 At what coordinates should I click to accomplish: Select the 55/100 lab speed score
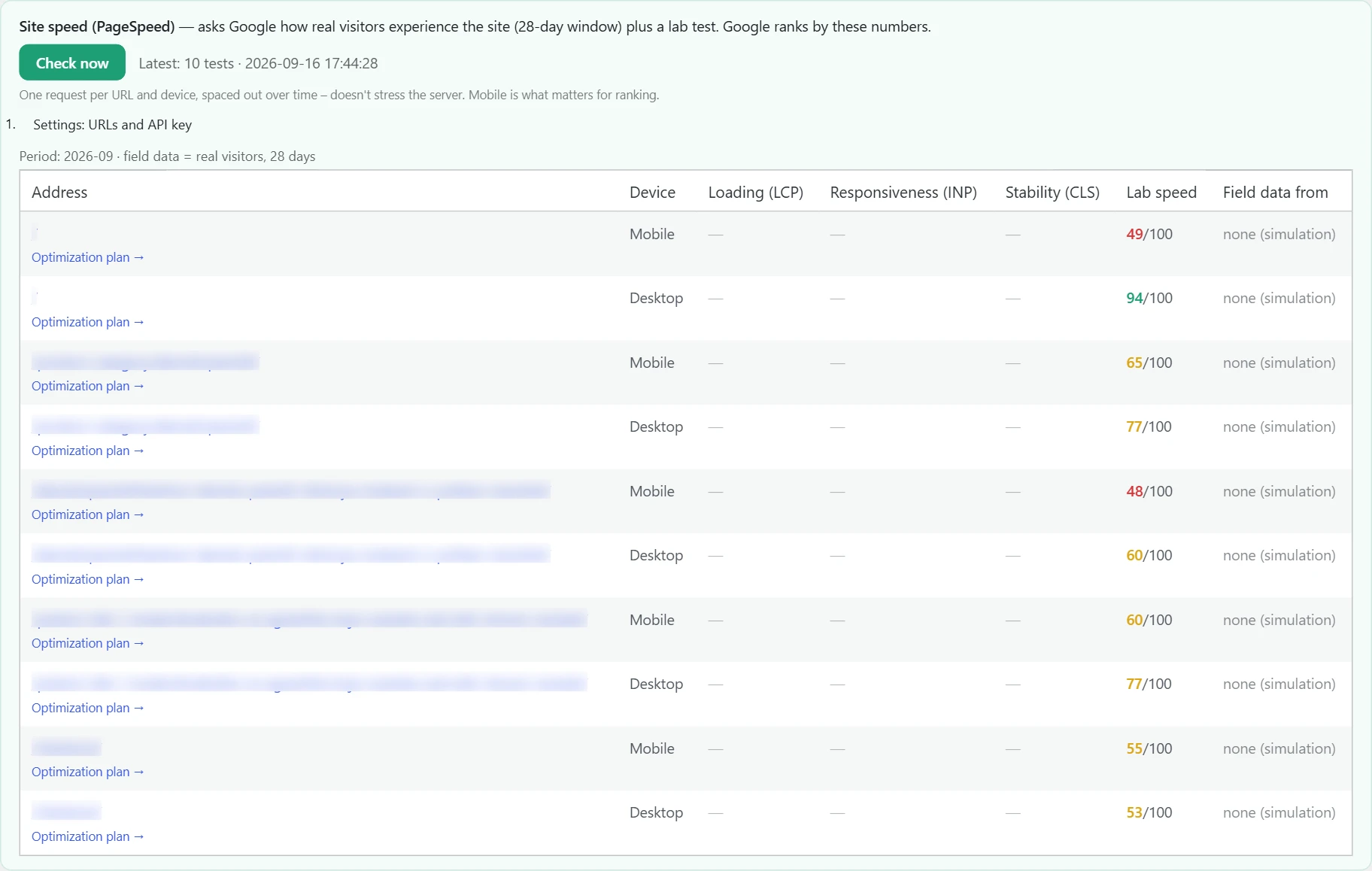[1149, 748]
